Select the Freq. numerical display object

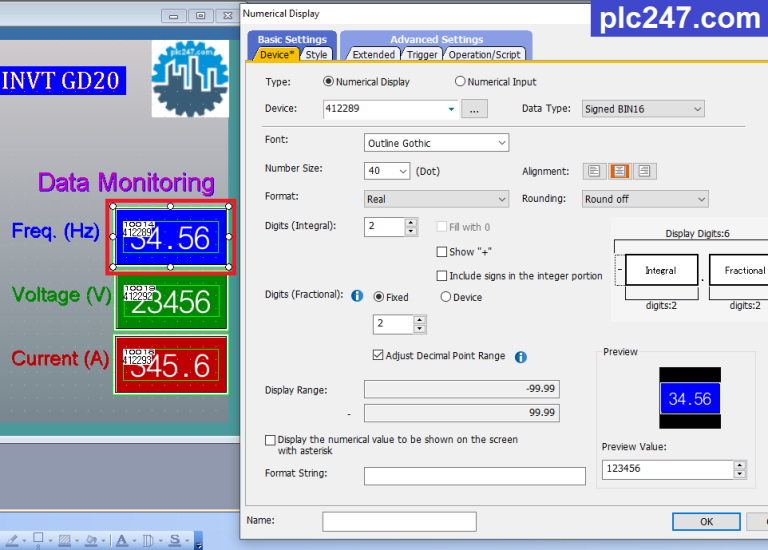point(171,237)
